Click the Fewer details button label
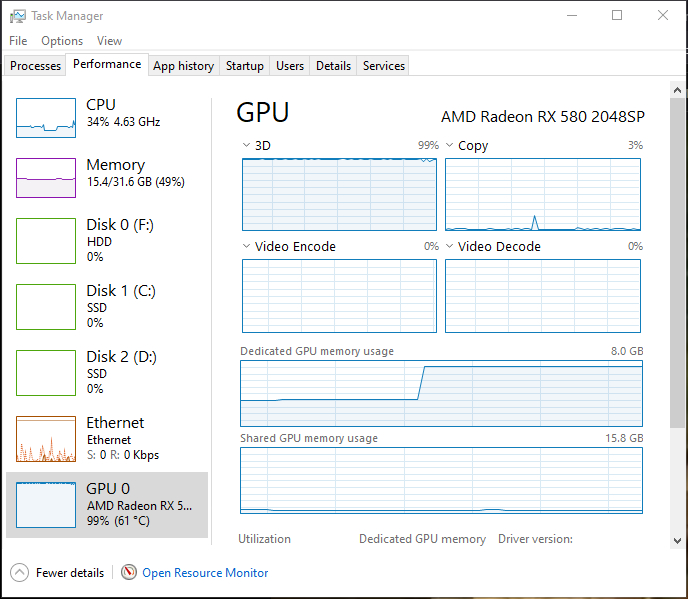 70,573
